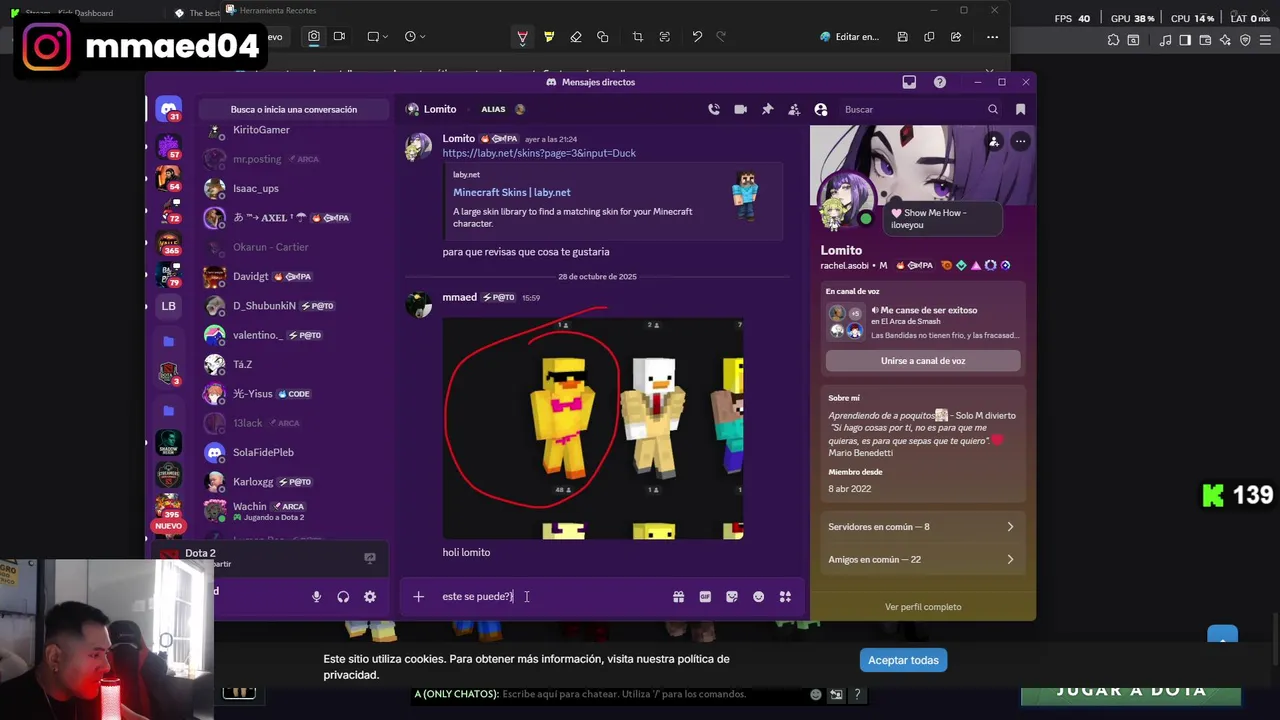Open Snipping Tool more options menu
Viewport: 1280px width, 720px height.
992,37
